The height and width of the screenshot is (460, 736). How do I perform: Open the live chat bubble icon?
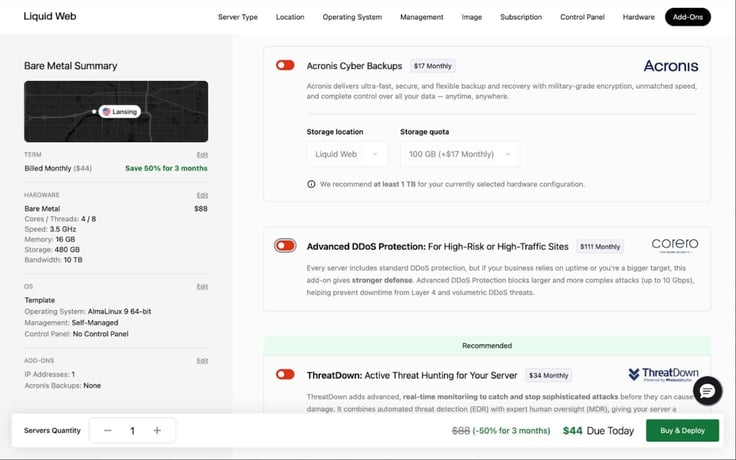(x=707, y=391)
